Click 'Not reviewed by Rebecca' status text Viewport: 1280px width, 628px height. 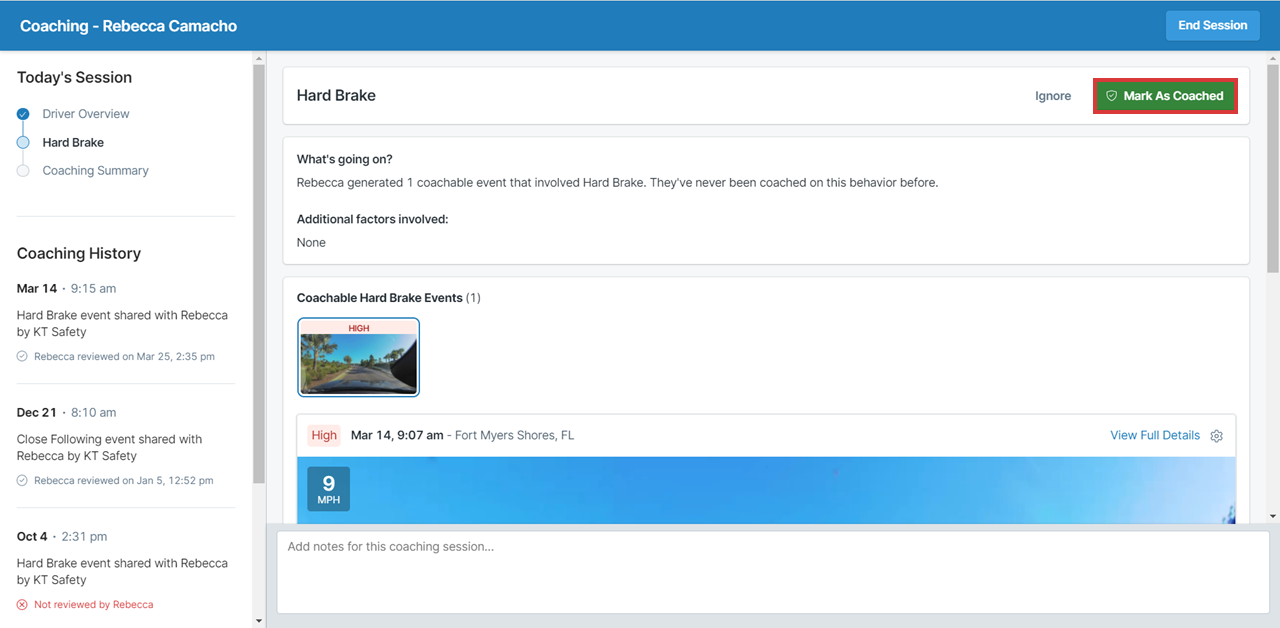[94, 604]
